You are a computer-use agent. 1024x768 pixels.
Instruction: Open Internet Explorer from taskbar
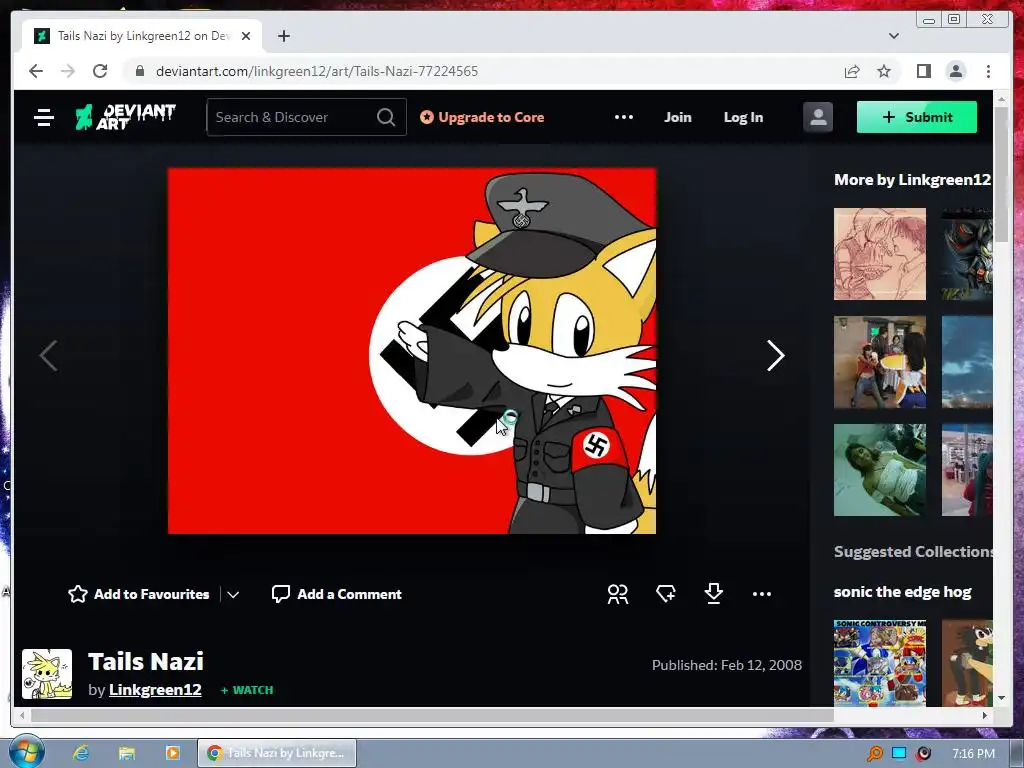click(81, 753)
